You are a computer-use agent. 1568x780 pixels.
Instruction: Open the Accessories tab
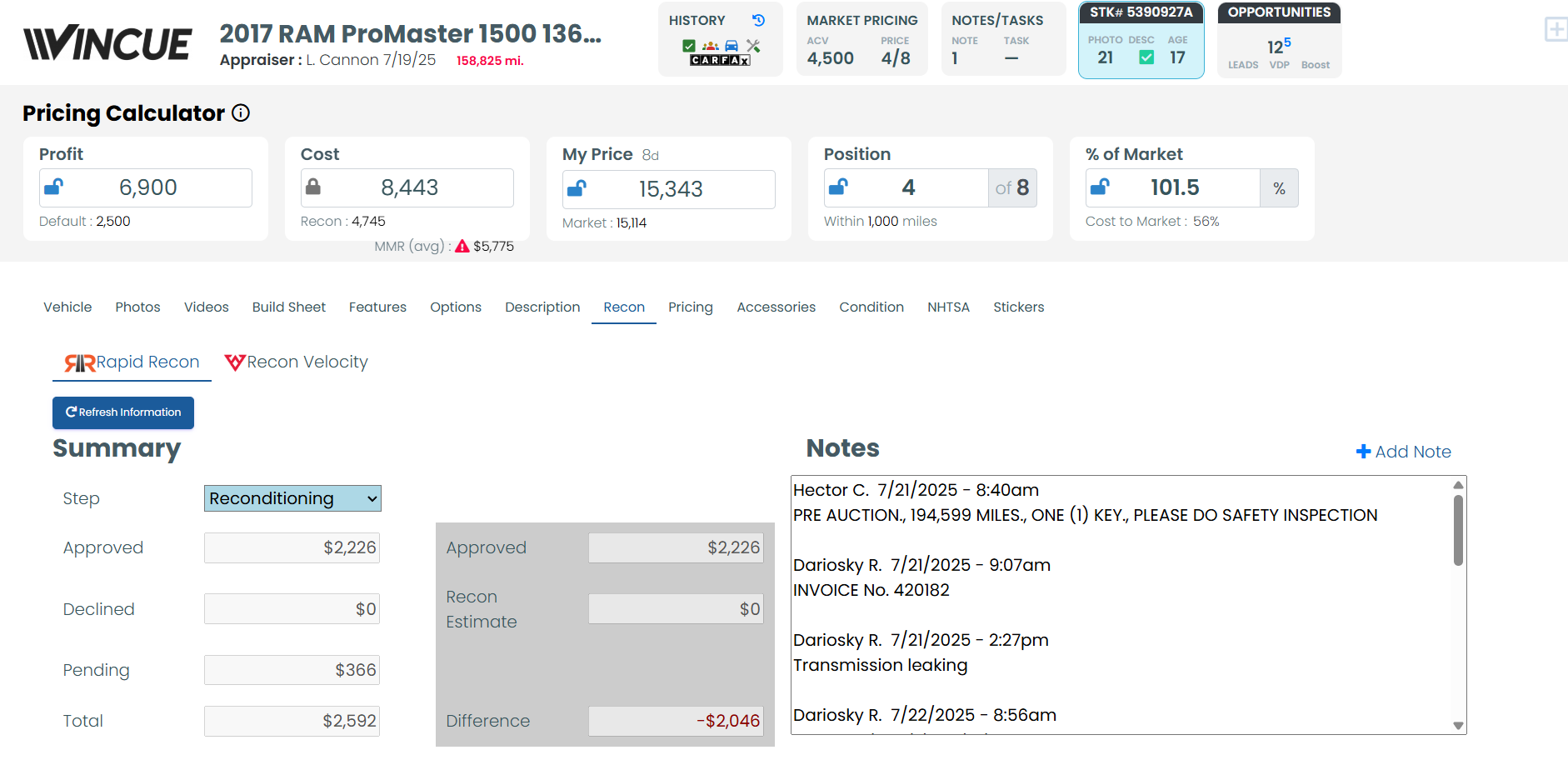(777, 307)
